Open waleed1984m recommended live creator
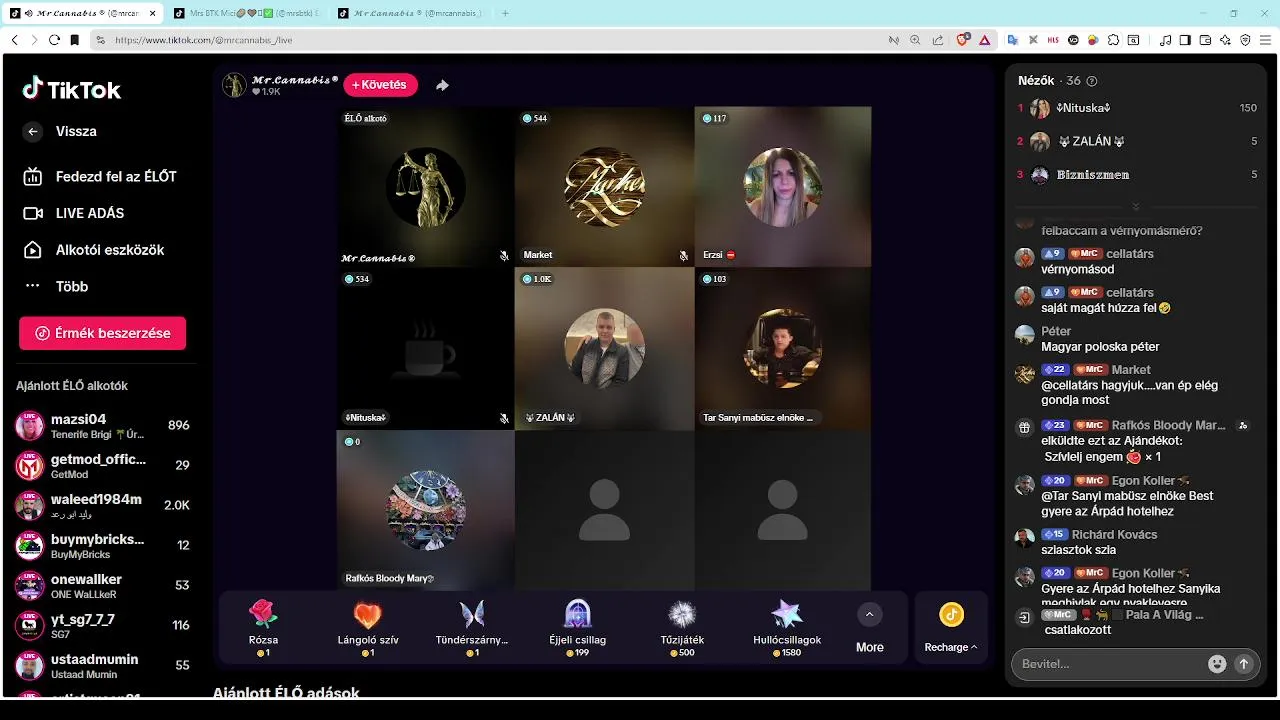The width and height of the screenshot is (1280, 720). tap(102, 505)
